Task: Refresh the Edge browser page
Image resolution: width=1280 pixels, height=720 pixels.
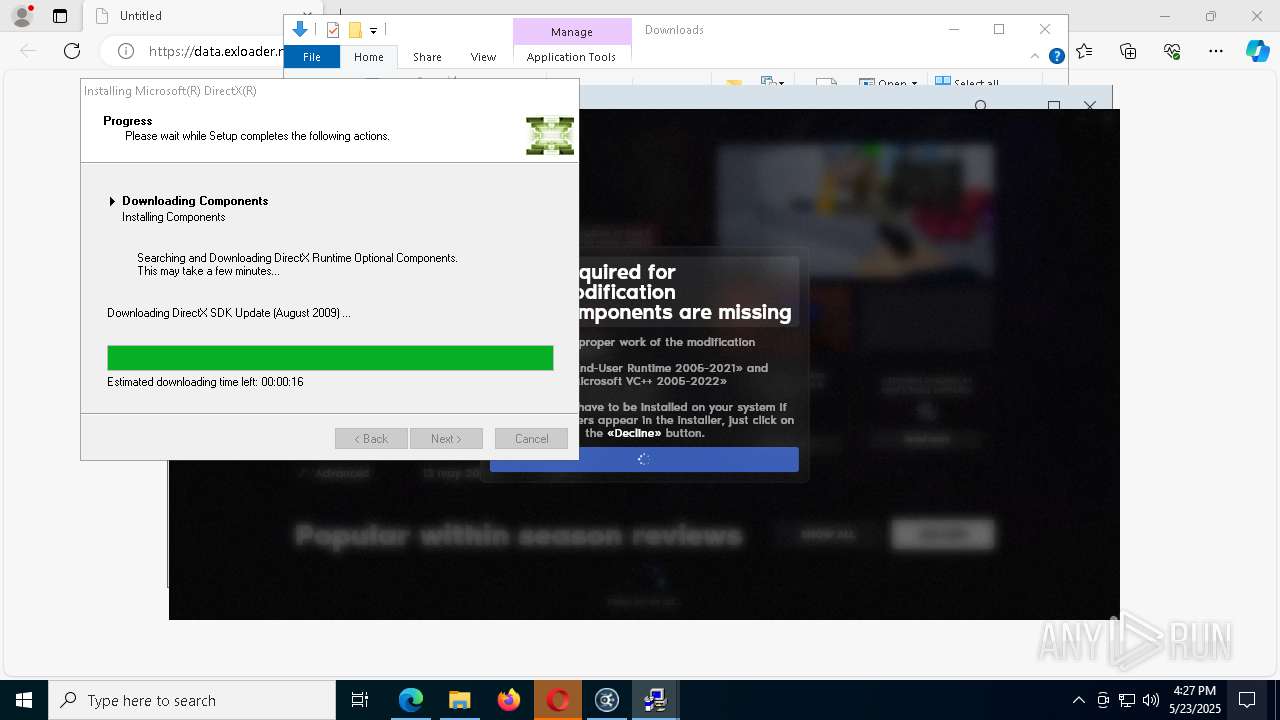Action: tap(72, 51)
